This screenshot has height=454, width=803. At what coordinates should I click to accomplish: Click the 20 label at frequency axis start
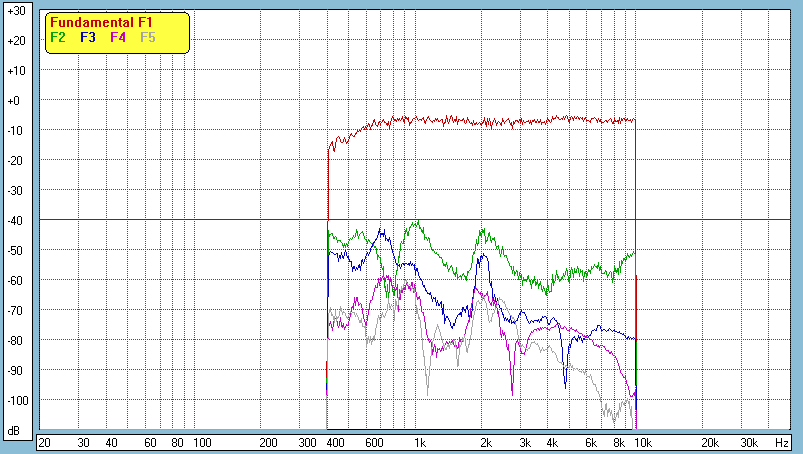44,442
